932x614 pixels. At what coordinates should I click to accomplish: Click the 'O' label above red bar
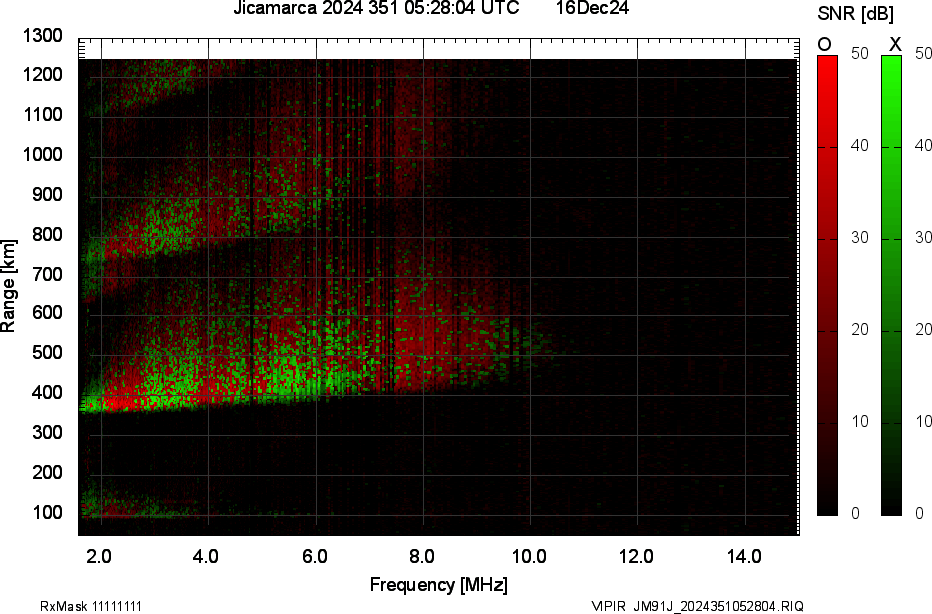824,44
